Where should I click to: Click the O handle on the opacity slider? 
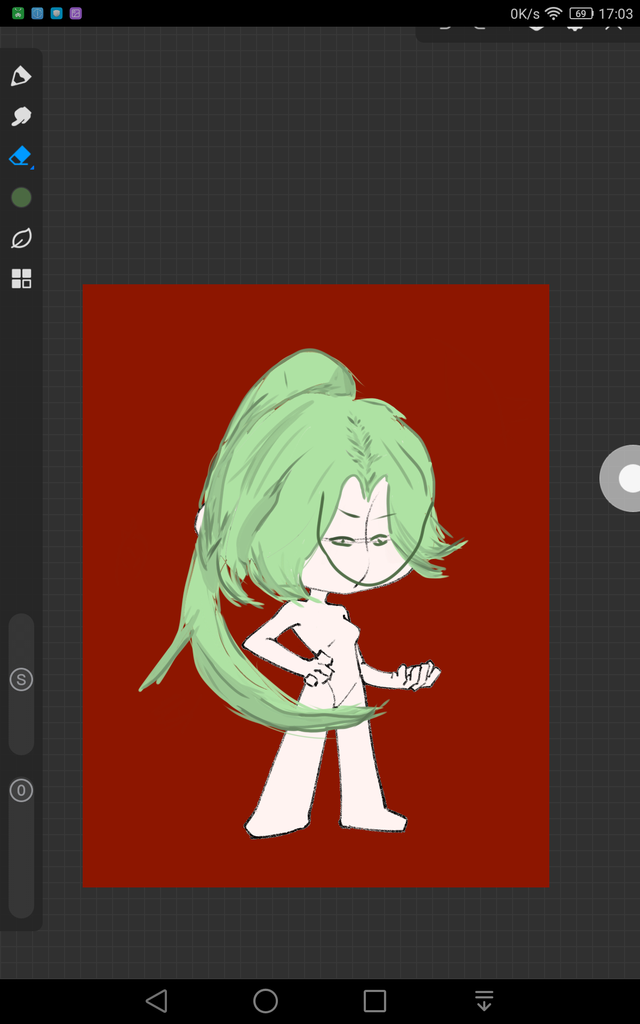[21, 791]
